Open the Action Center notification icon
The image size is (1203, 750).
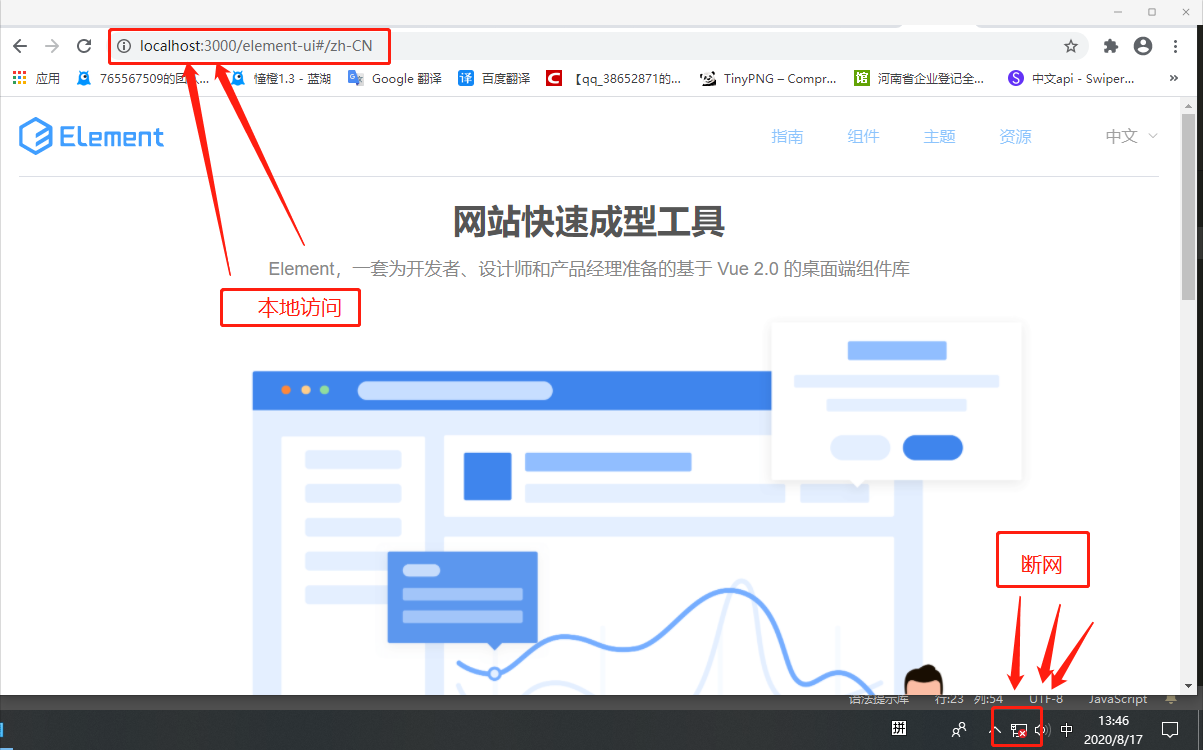(x=1170, y=729)
